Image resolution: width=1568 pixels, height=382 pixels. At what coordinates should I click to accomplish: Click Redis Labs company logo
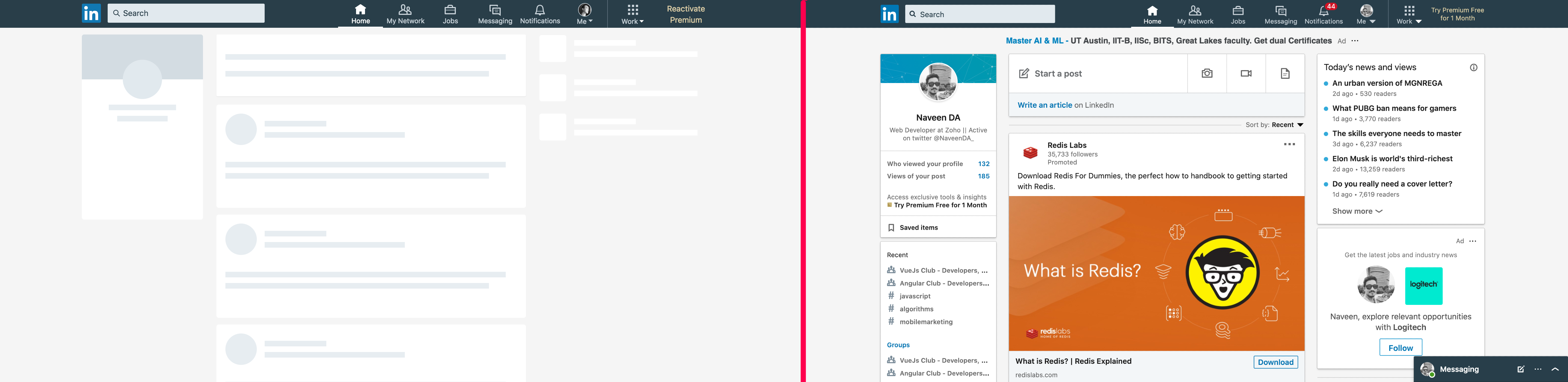tap(1030, 153)
